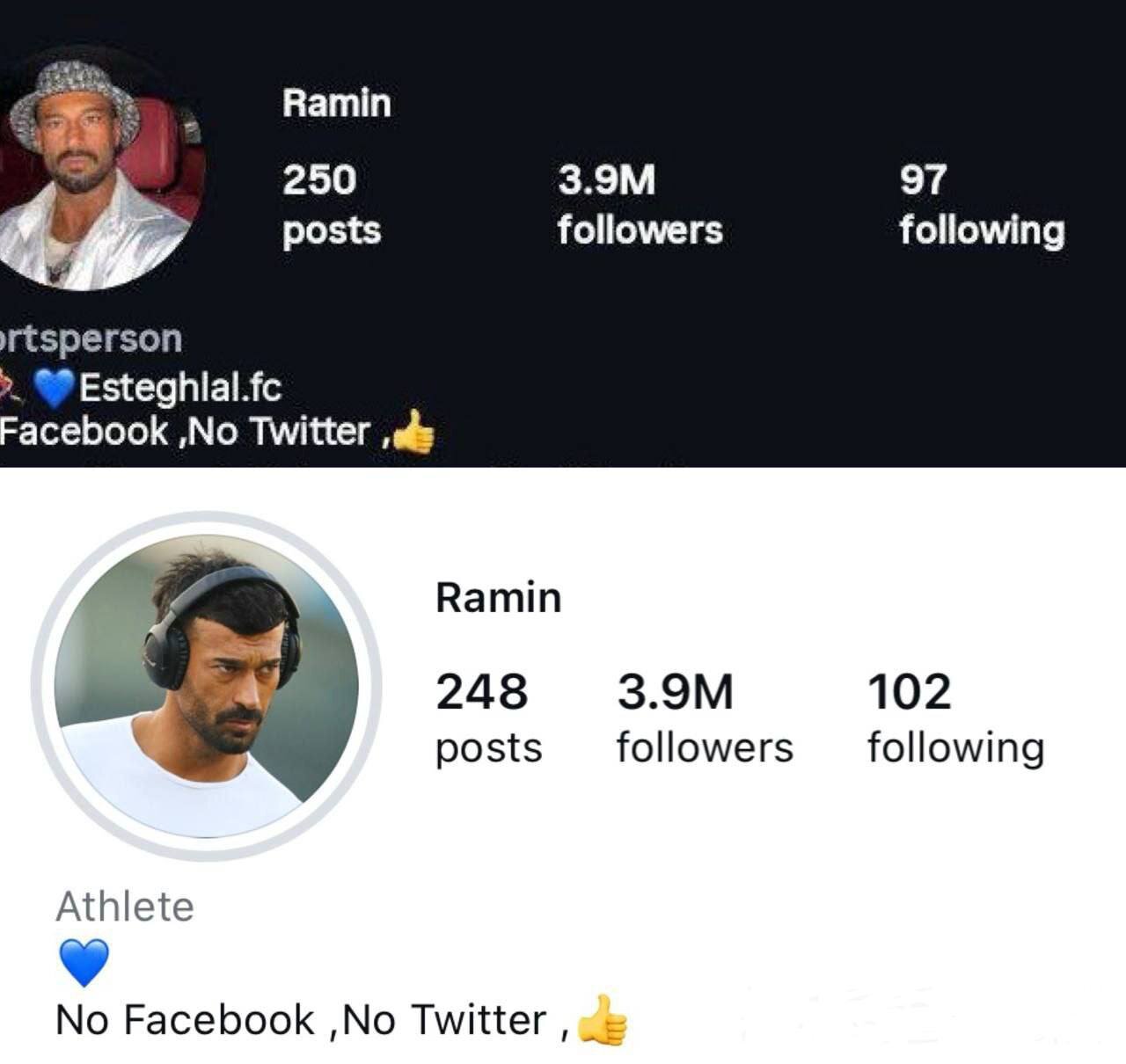The height and width of the screenshot is (1064, 1126).
Task: Select the Ramin username on the dark profile
Action: (336, 102)
